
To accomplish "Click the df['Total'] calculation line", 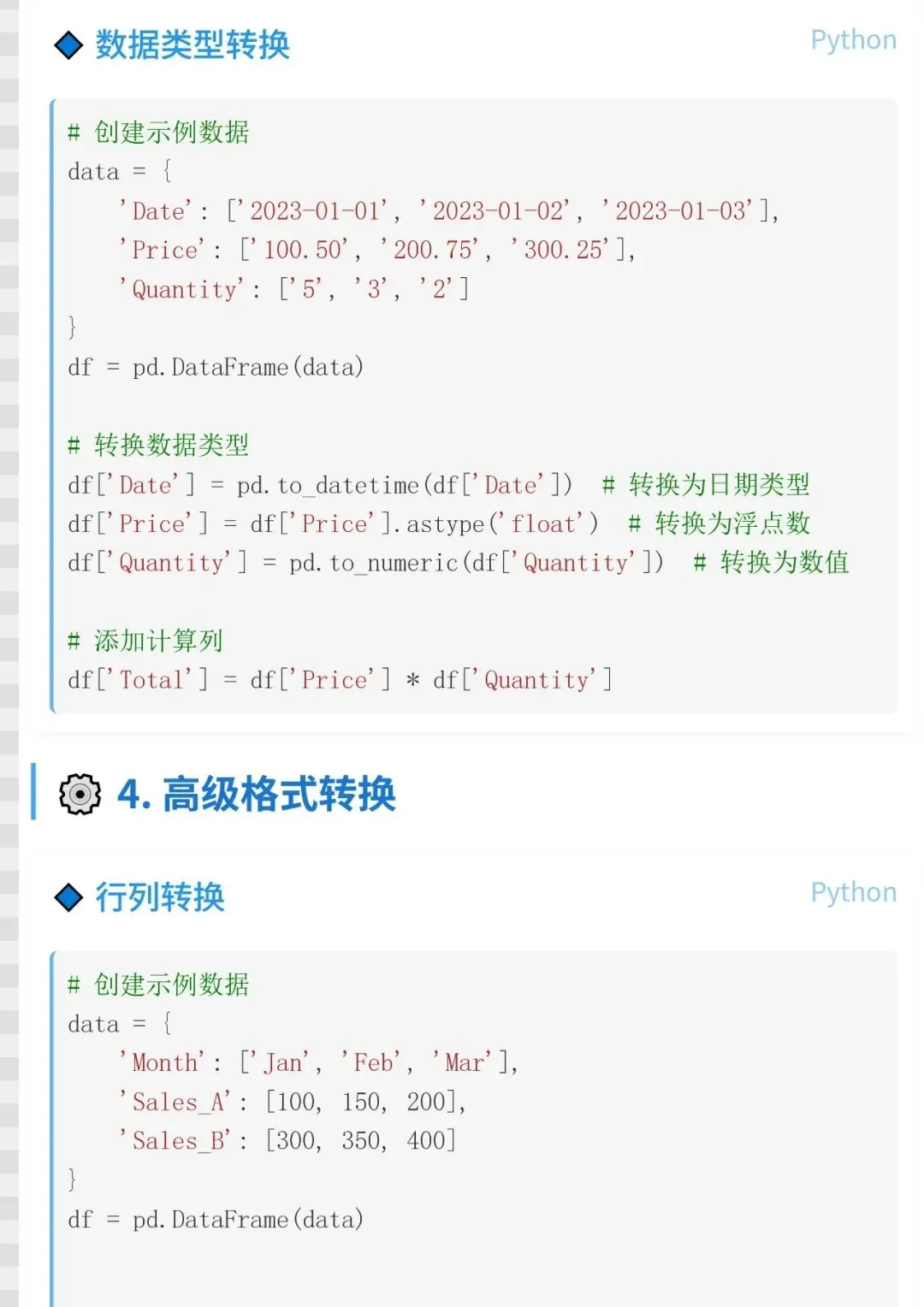I will click(x=341, y=680).
